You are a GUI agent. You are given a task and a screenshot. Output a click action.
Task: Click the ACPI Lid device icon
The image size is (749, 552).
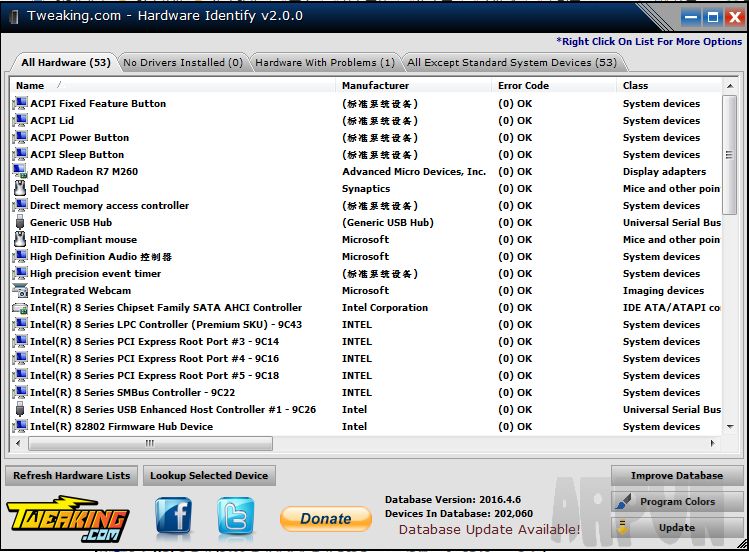20,120
